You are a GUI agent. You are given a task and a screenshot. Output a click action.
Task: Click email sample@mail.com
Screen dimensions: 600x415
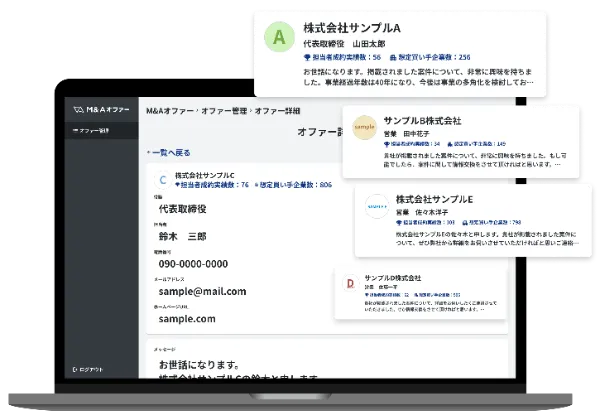(x=202, y=291)
